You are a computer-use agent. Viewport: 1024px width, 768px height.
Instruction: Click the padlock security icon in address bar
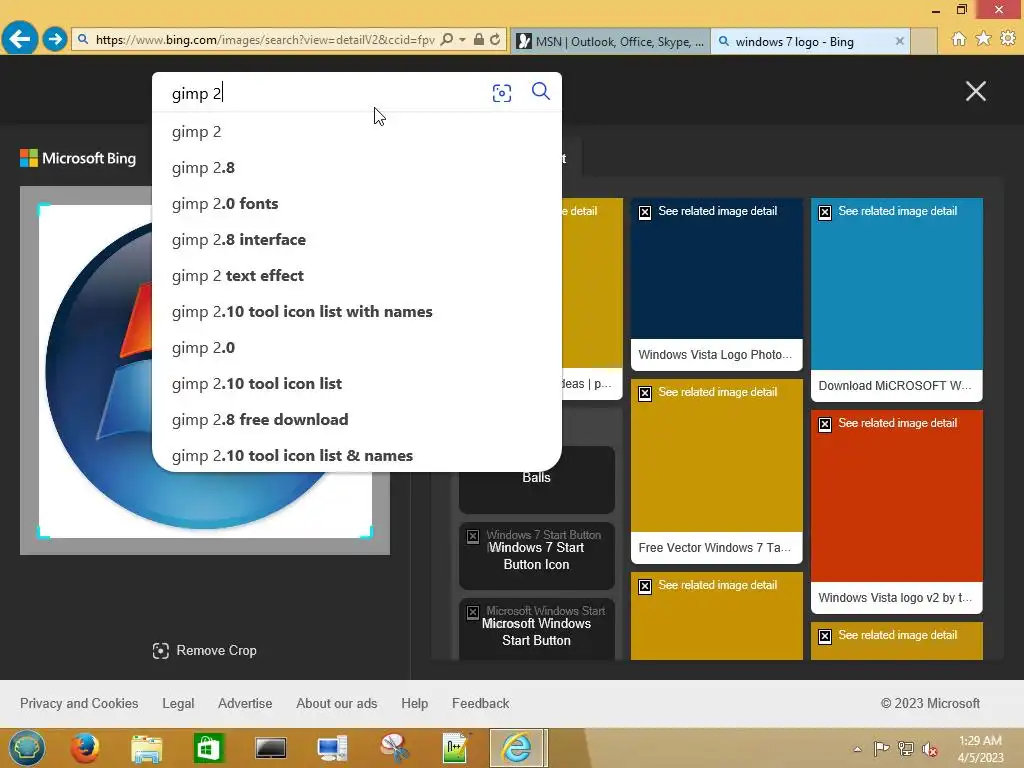[x=479, y=40]
